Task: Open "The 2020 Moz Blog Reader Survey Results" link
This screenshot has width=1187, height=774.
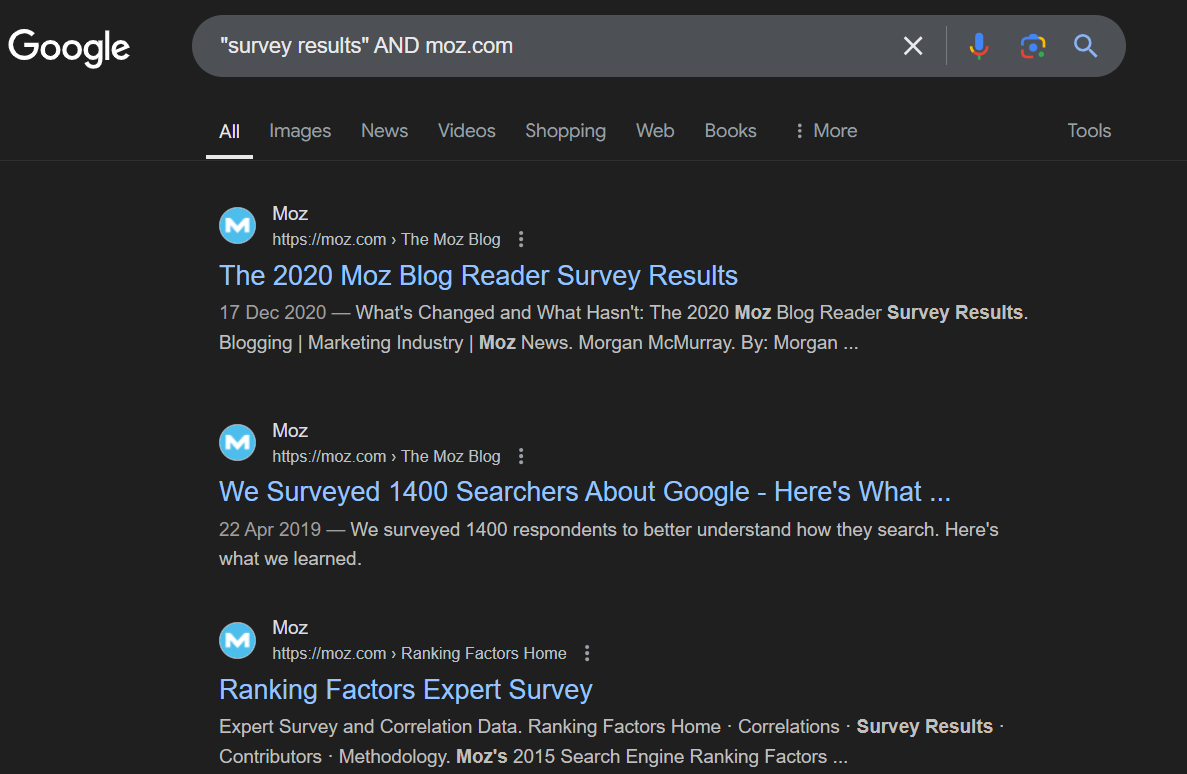Action: [478, 276]
